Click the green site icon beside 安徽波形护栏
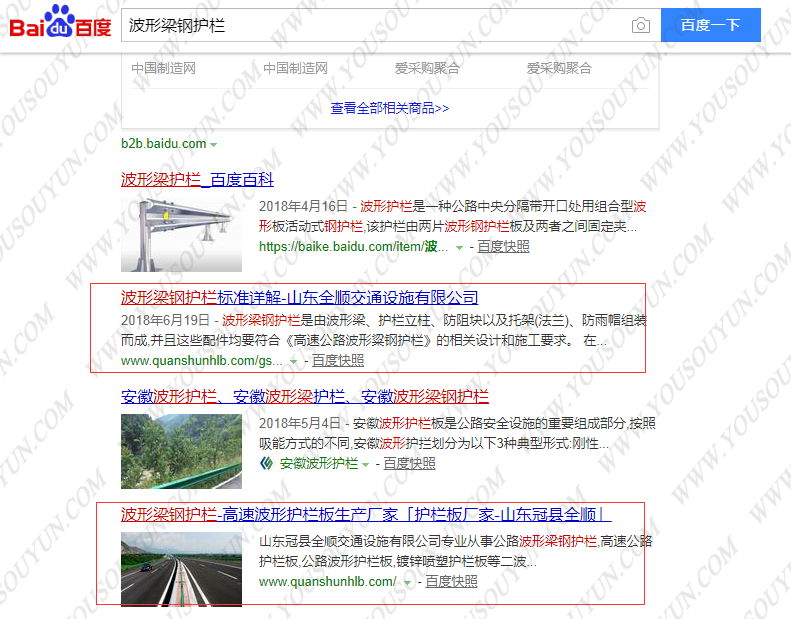This screenshot has height=619, width=791. 266,463
